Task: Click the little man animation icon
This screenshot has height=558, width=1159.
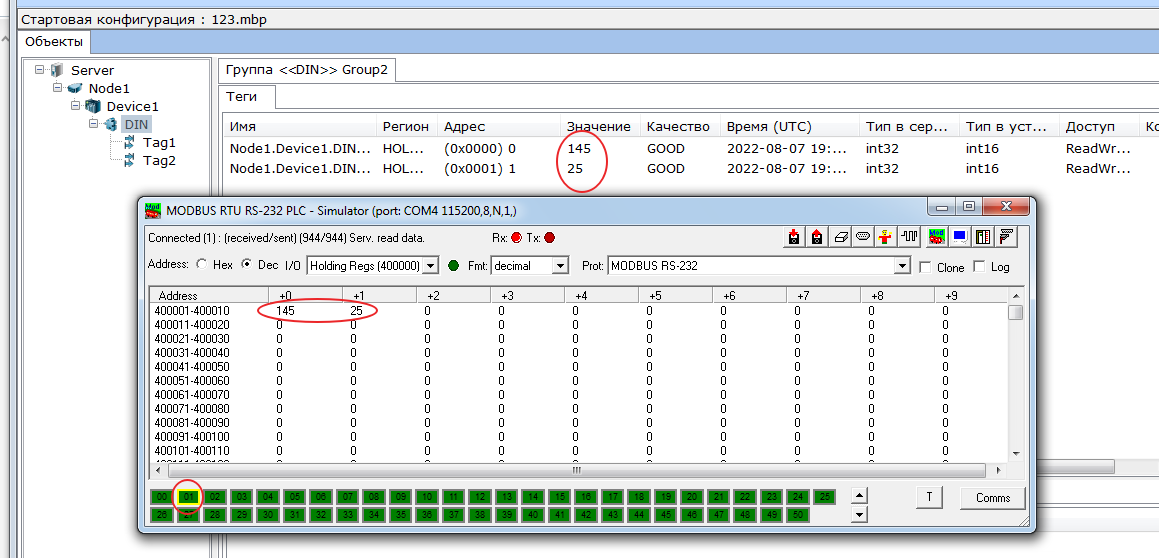Action: pyautogui.click(x=886, y=237)
